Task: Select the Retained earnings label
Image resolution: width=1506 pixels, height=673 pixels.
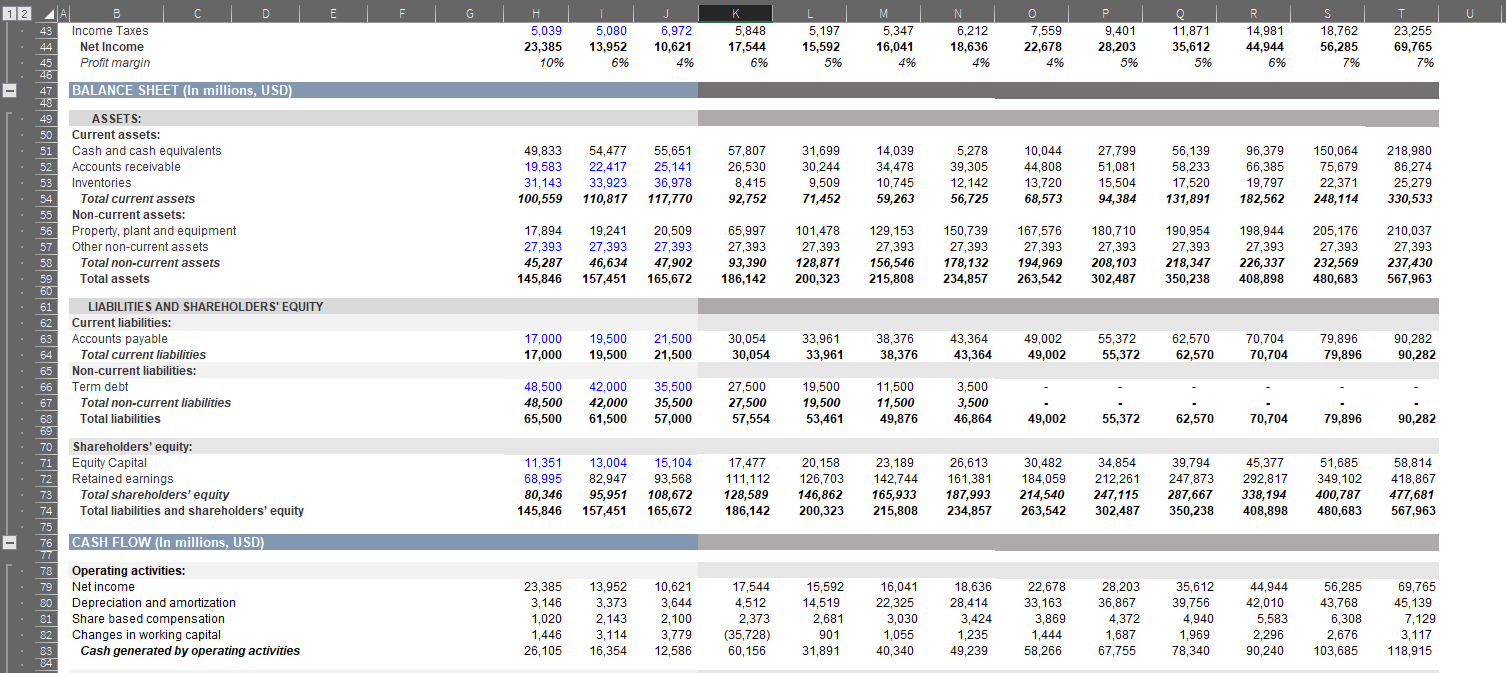Action: (122, 479)
